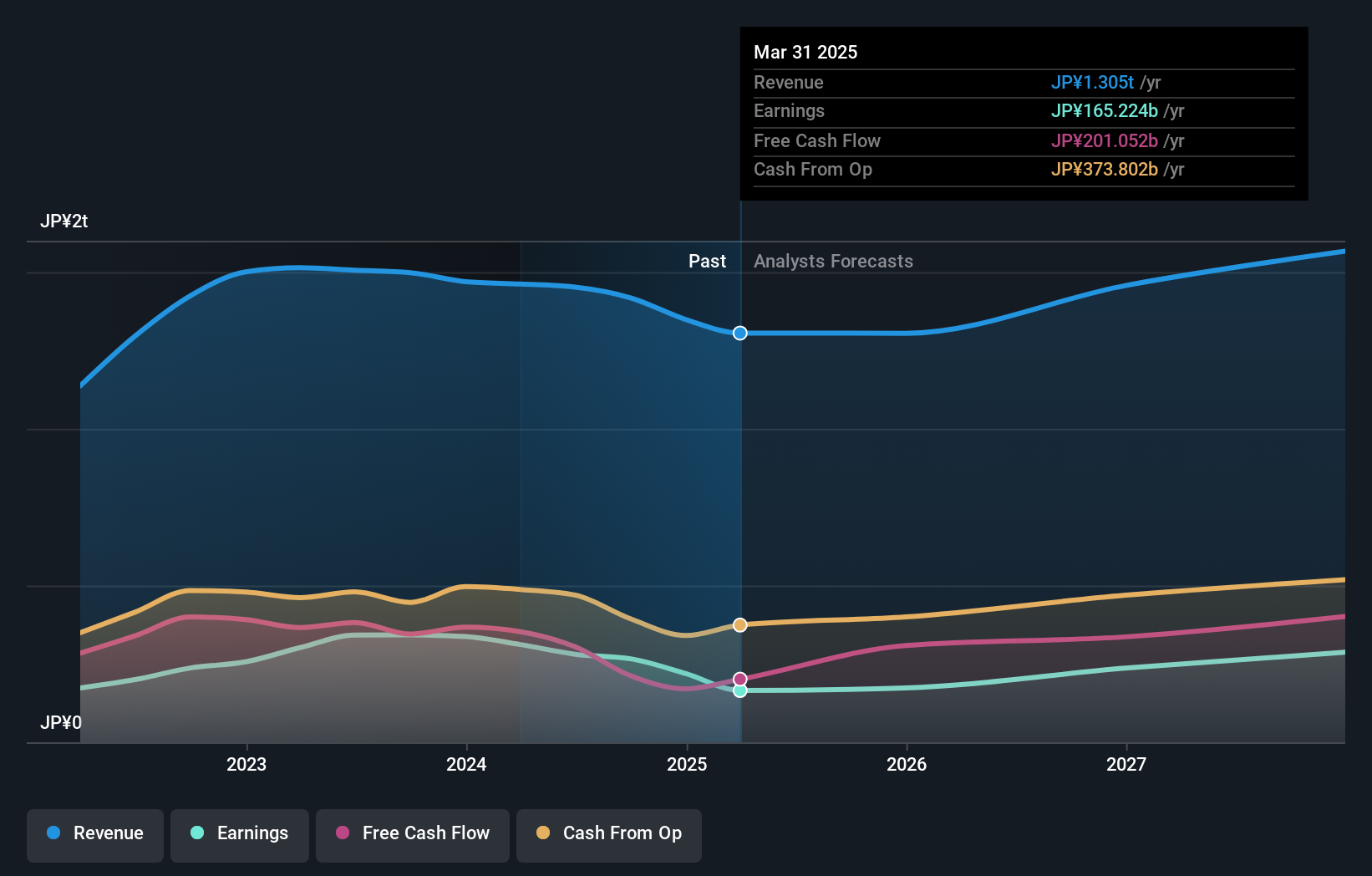The height and width of the screenshot is (876, 1372).
Task: Click the JP¥201.052b free cash flow value
Action: pos(1105,140)
